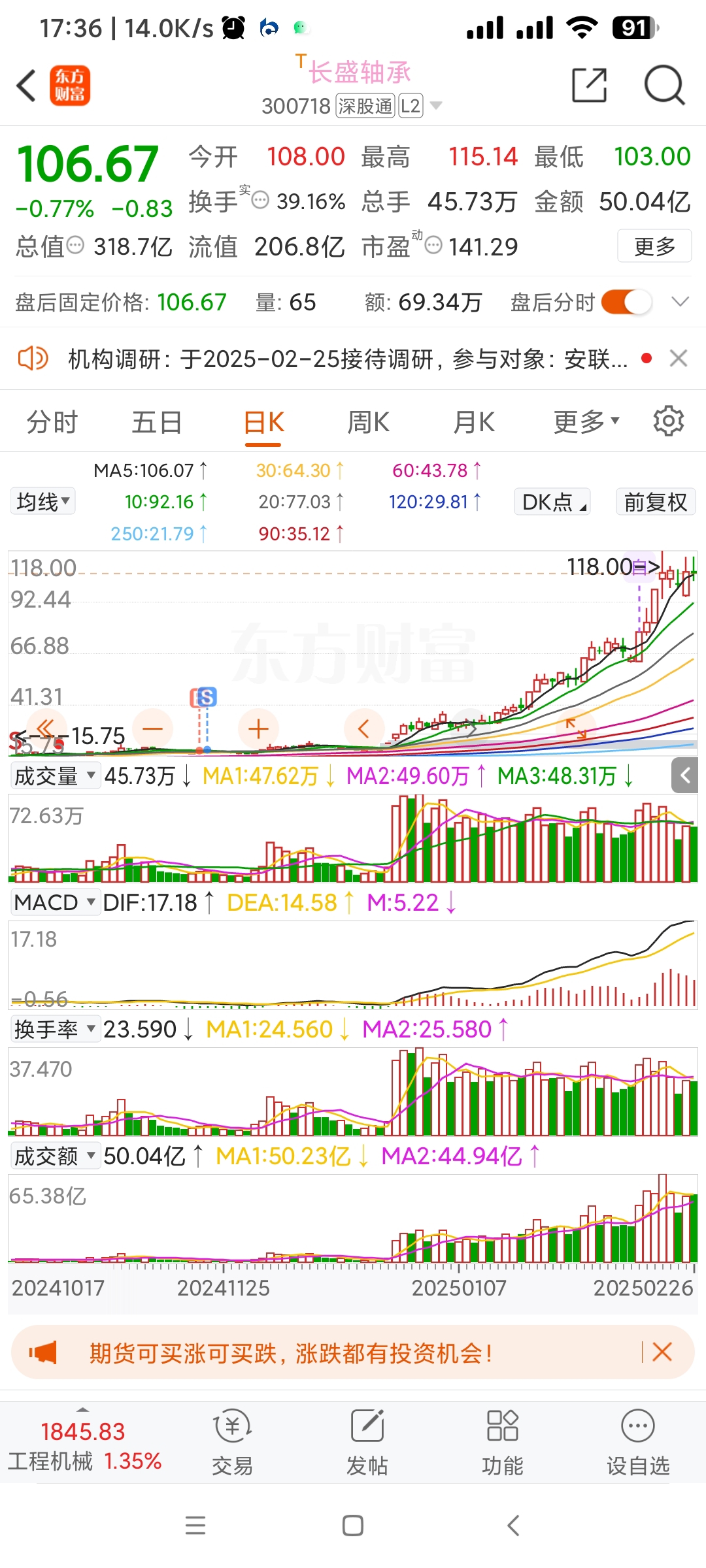Tap date label 20241125
Image resolution: width=706 pixels, height=1568 pixels.
(x=224, y=1288)
